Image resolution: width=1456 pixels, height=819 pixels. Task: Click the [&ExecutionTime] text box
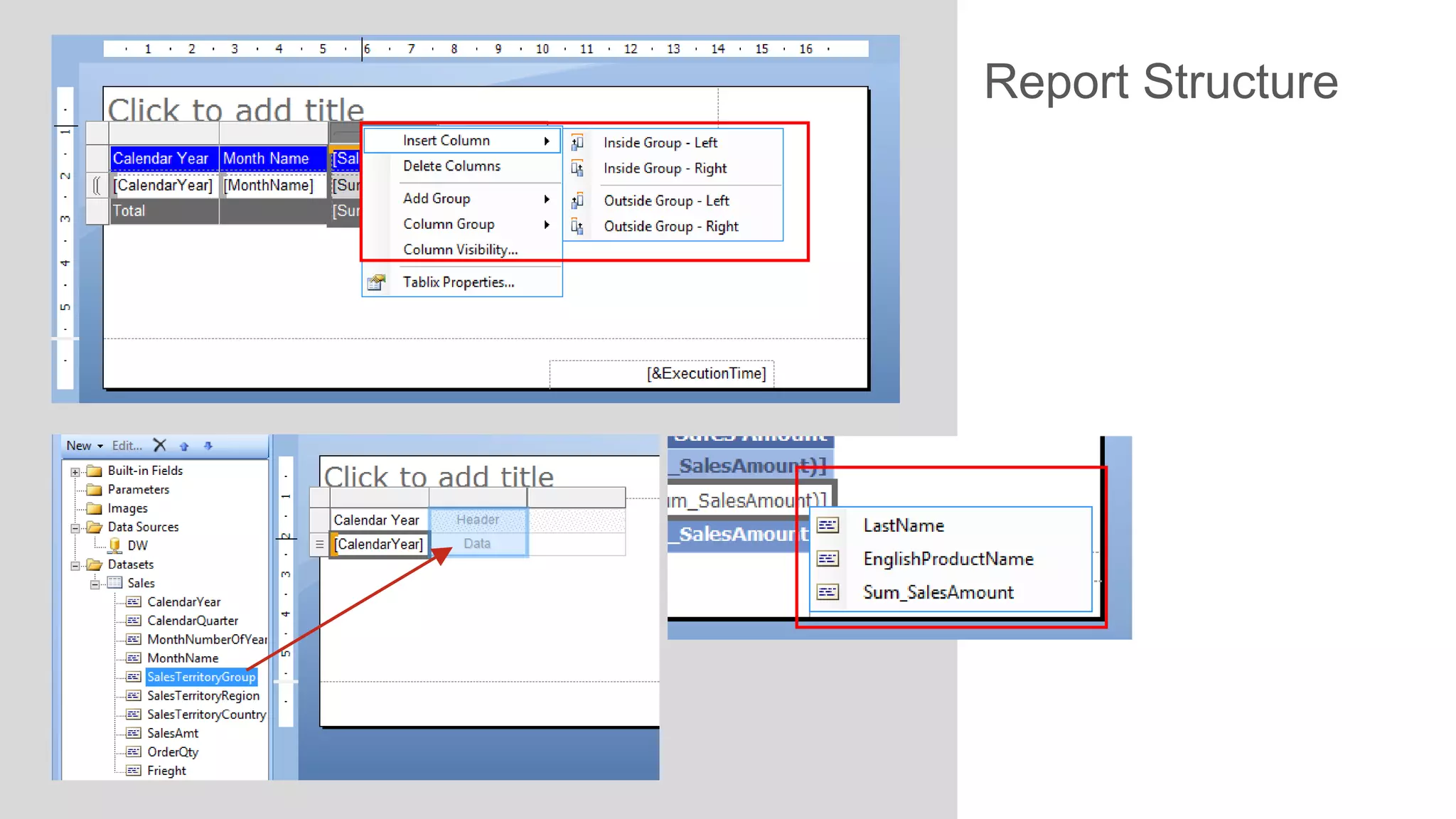pyautogui.click(x=661, y=374)
